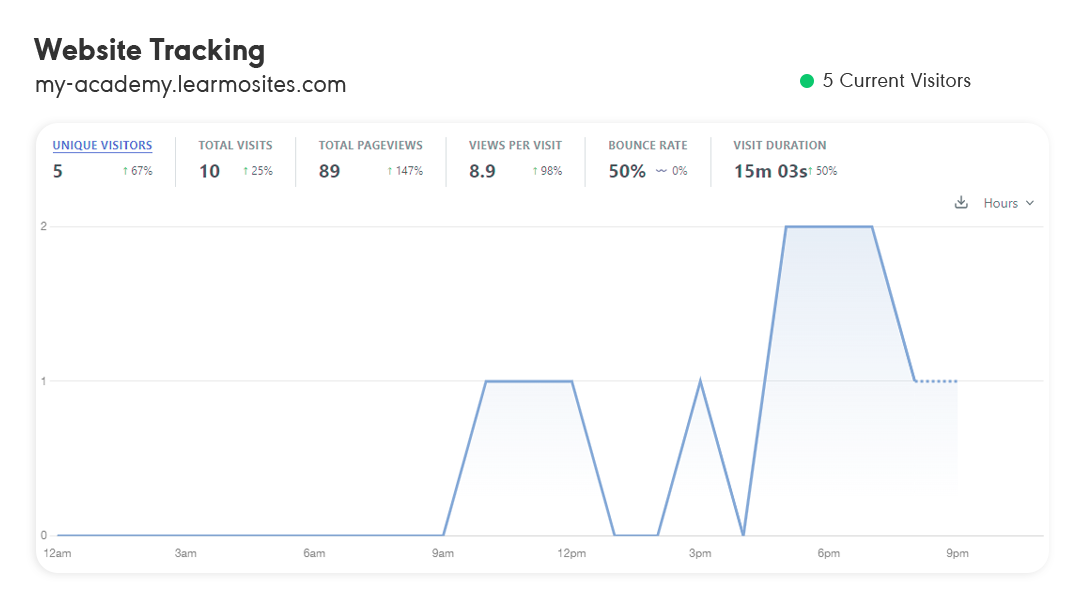The width and height of the screenshot is (1072, 612).
Task: Click the download chart data icon
Action: tap(961, 203)
